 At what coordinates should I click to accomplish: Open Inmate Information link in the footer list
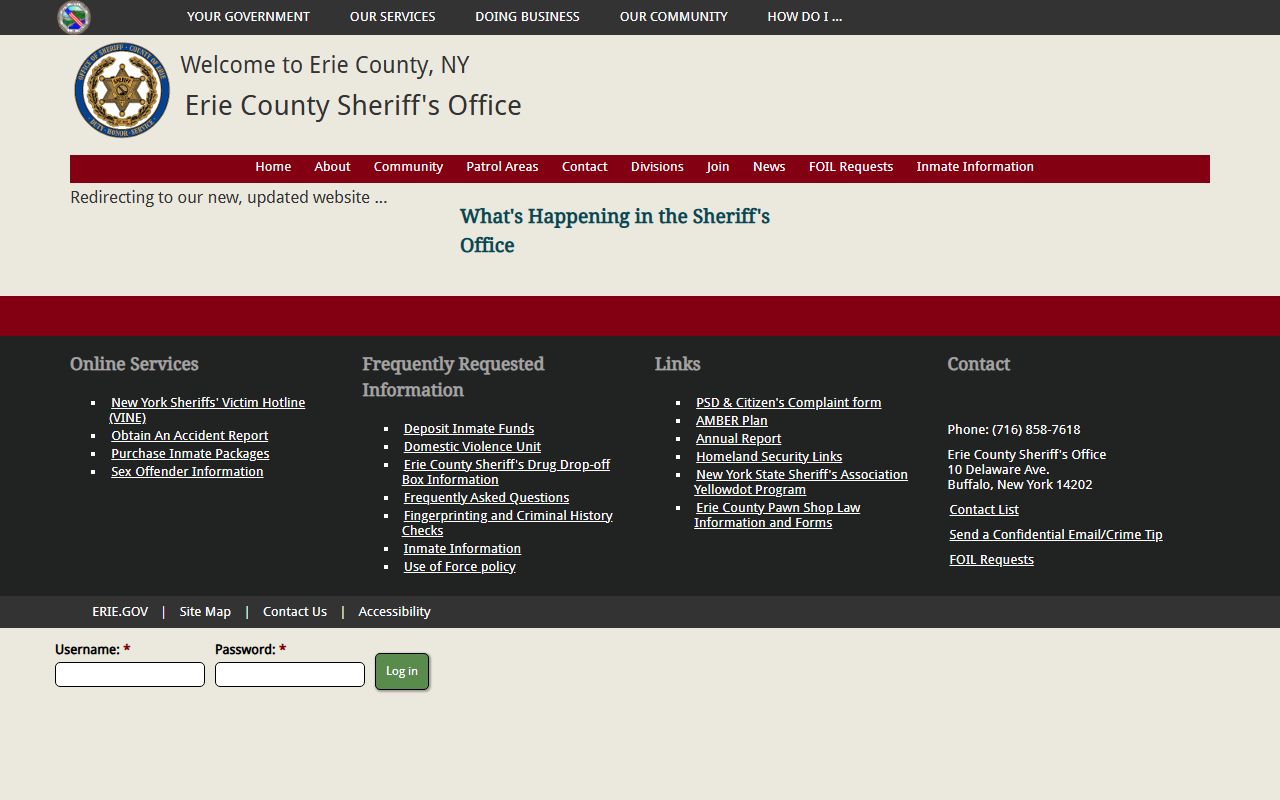pos(462,549)
